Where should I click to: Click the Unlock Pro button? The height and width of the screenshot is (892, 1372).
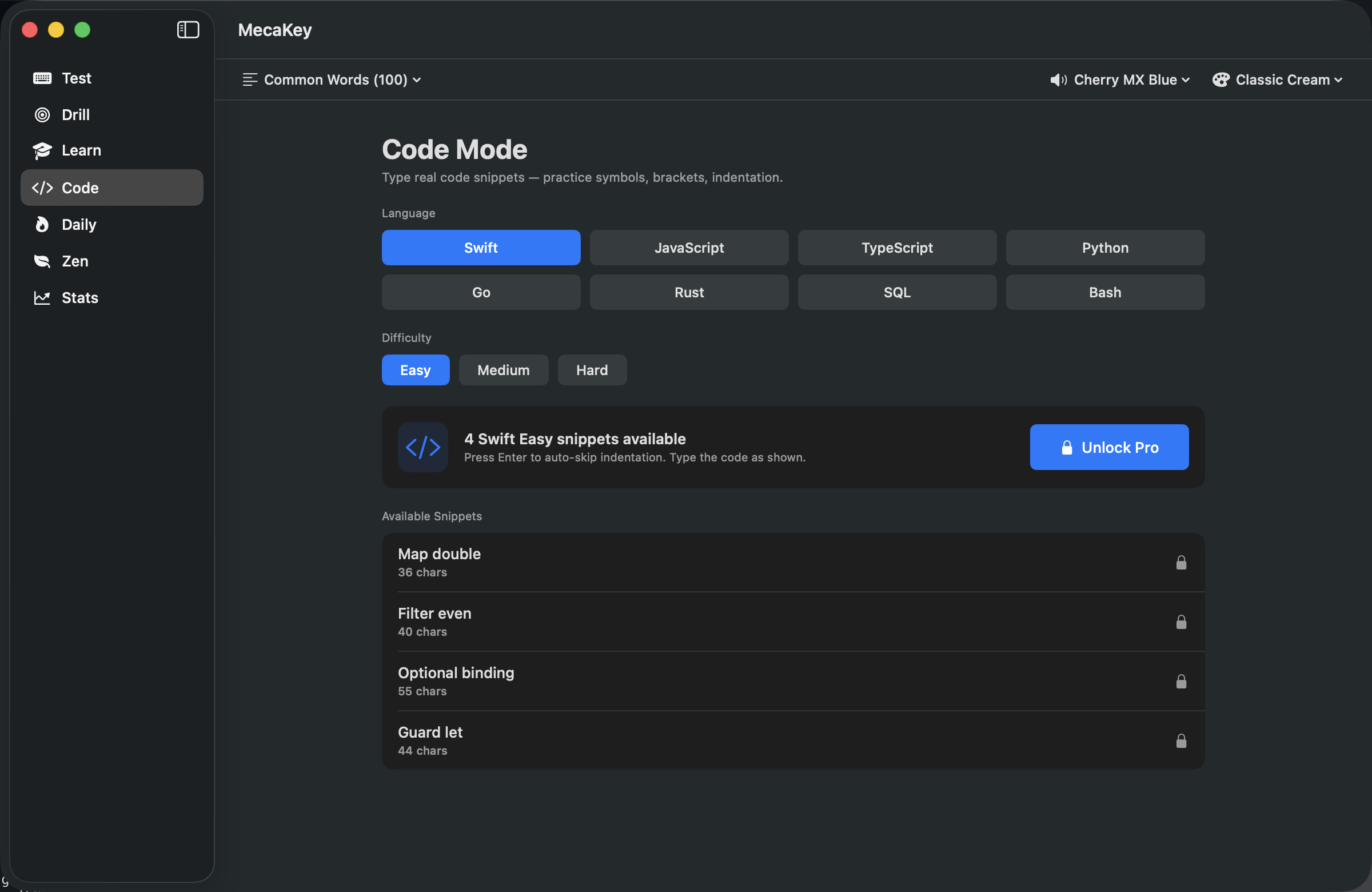1109,448
